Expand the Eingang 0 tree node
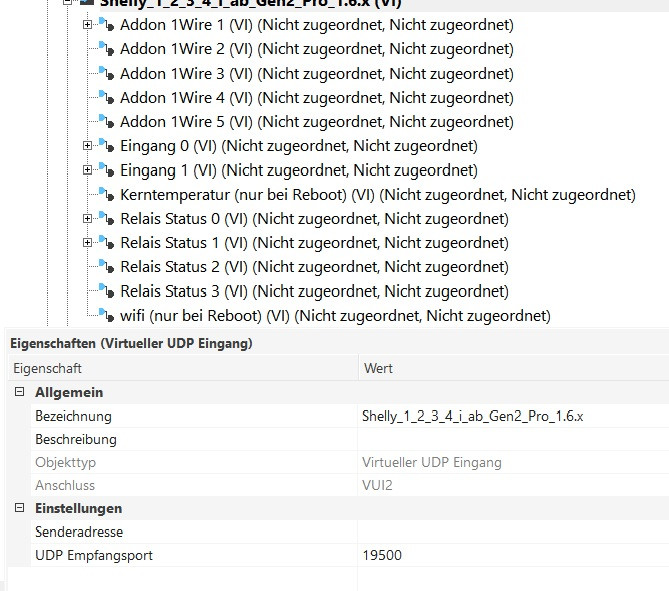The width and height of the screenshot is (669, 591). tap(87, 146)
